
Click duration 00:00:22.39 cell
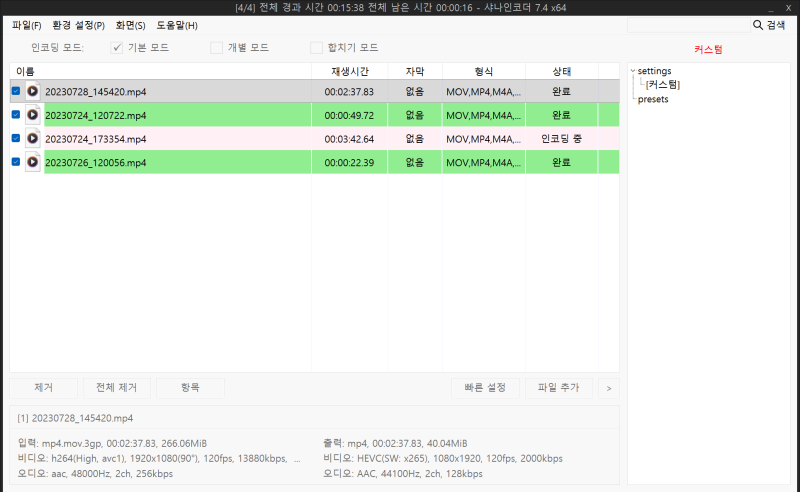[x=349, y=162]
